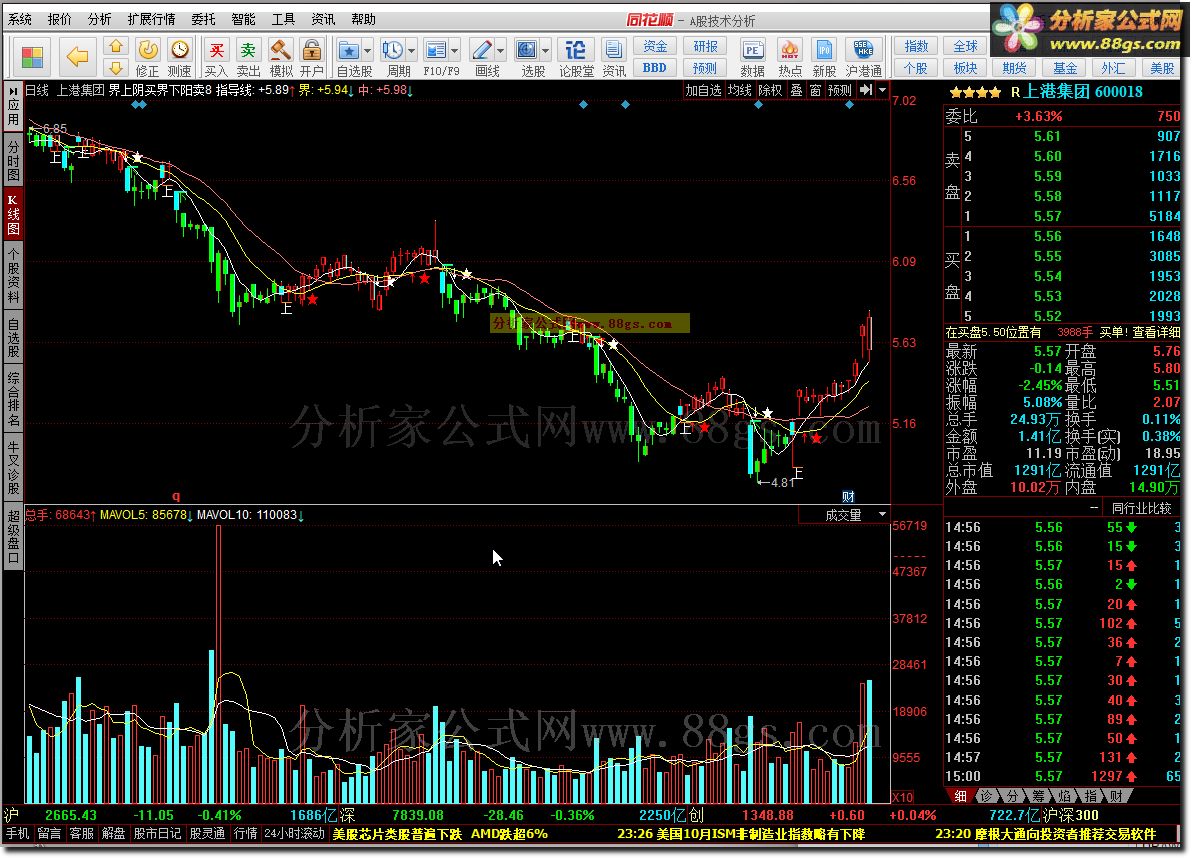Open the 同行业比较 link
The height and width of the screenshot is (858, 1192).
tap(1142, 508)
